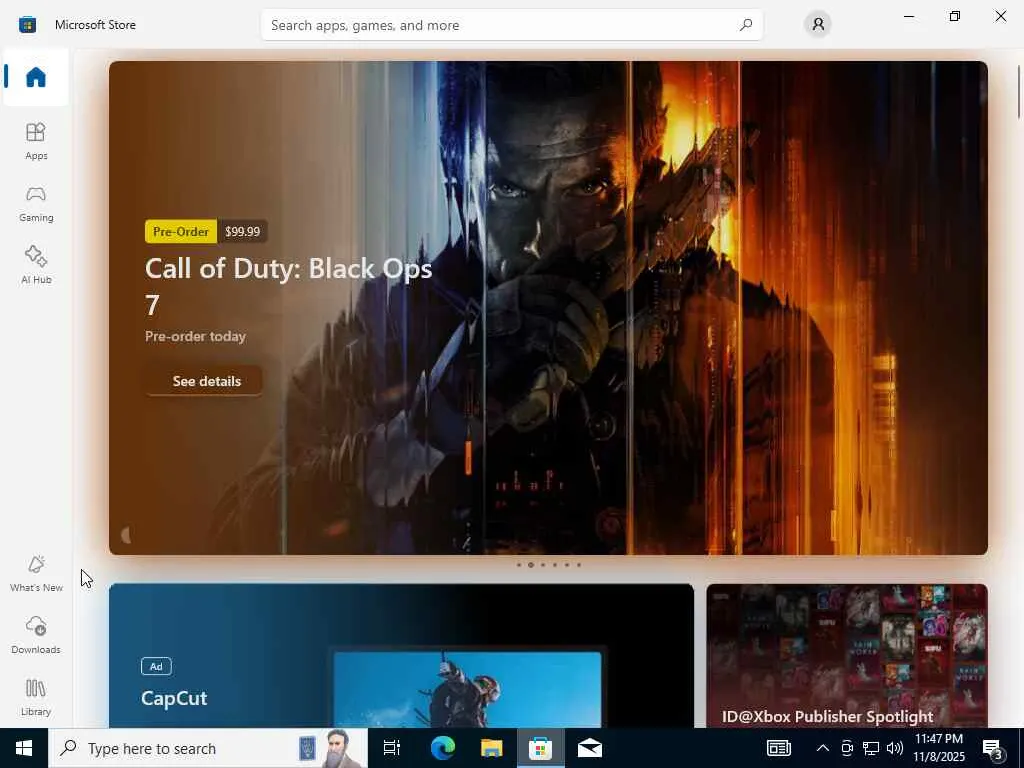Open the Windows Start menu
Viewport: 1024px width, 768px height.
click(x=24, y=748)
